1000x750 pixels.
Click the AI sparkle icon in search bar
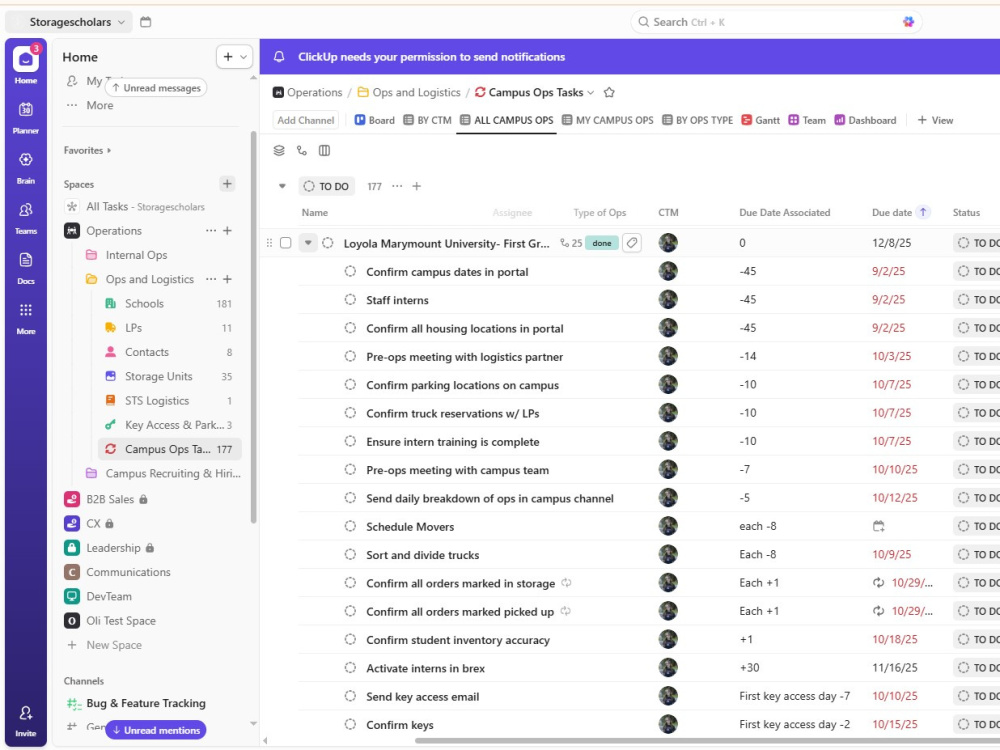click(908, 22)
